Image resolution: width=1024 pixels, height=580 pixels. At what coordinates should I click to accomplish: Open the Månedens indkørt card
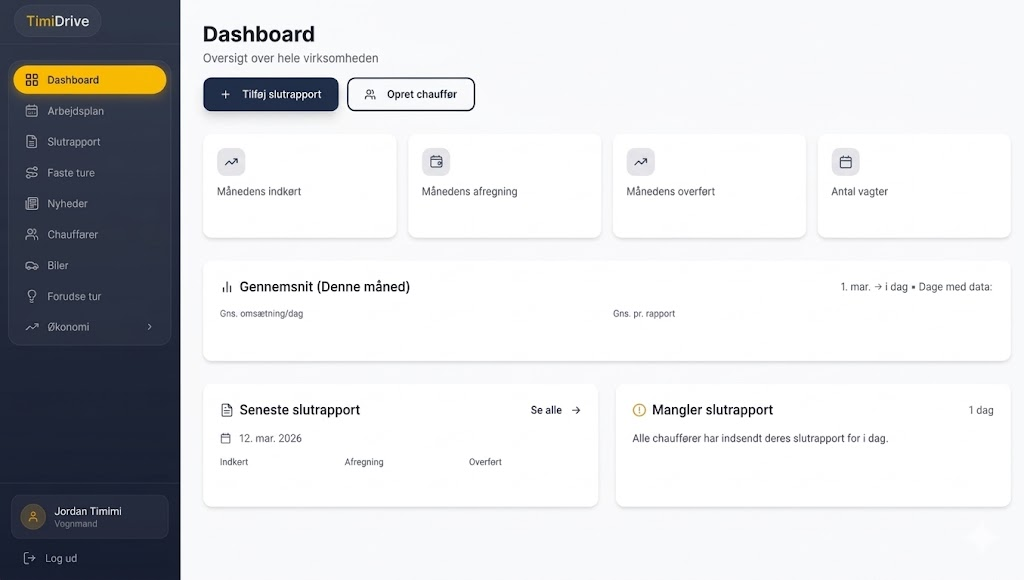coord(300,186)
